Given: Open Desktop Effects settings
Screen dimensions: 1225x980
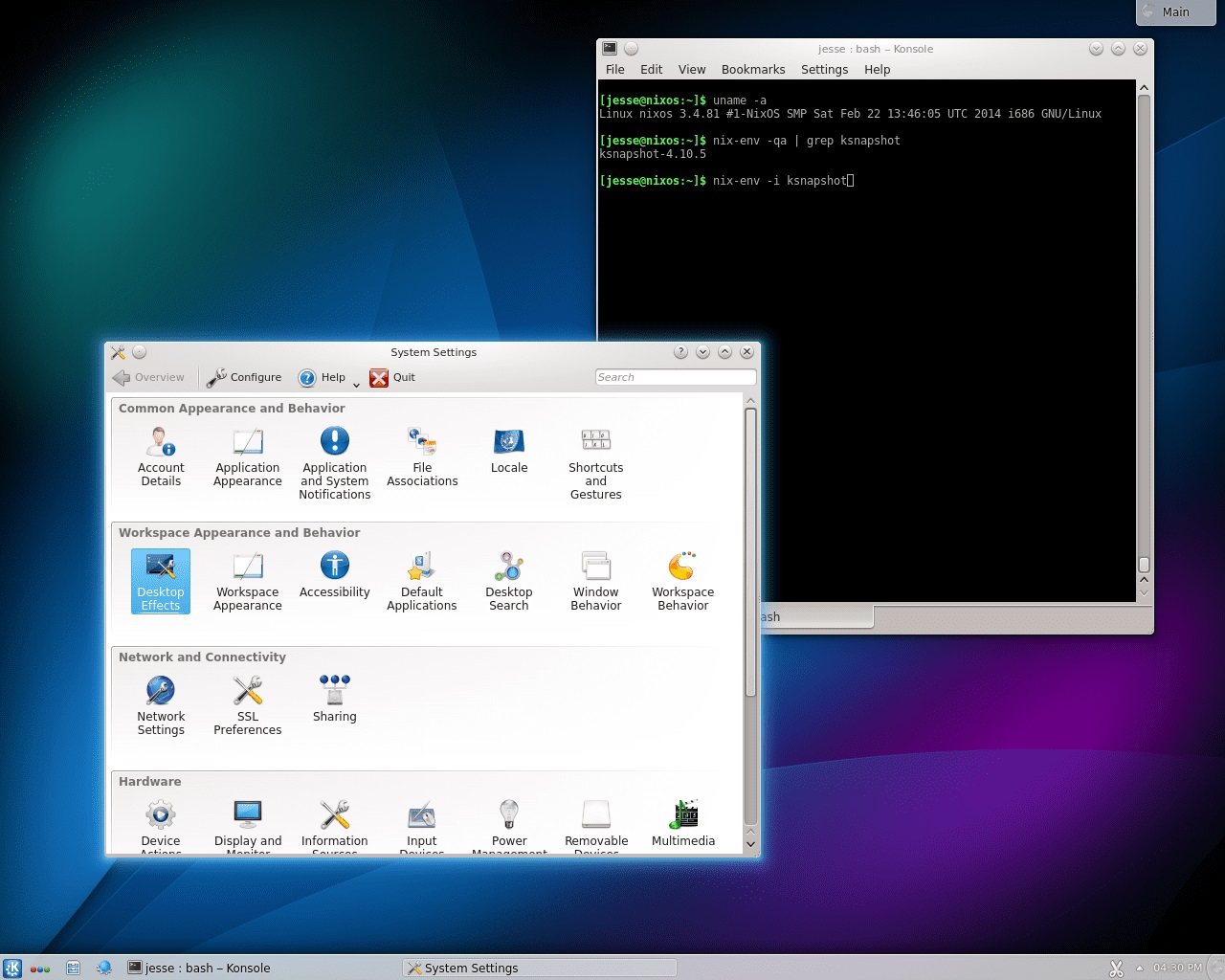Looking at the screenshot, I should (x=161, y=581).
